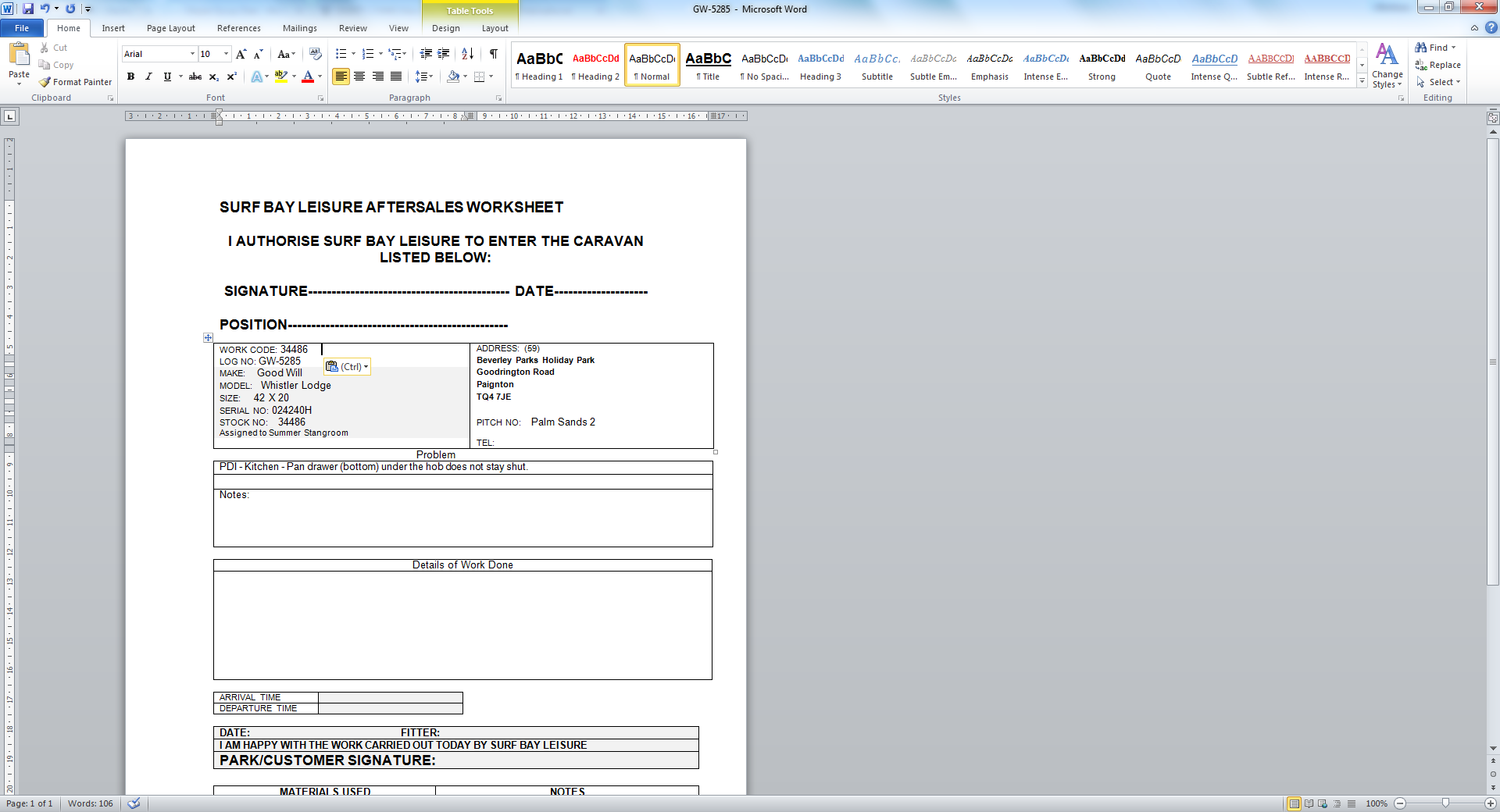Toggle Underline formatting

167,77
